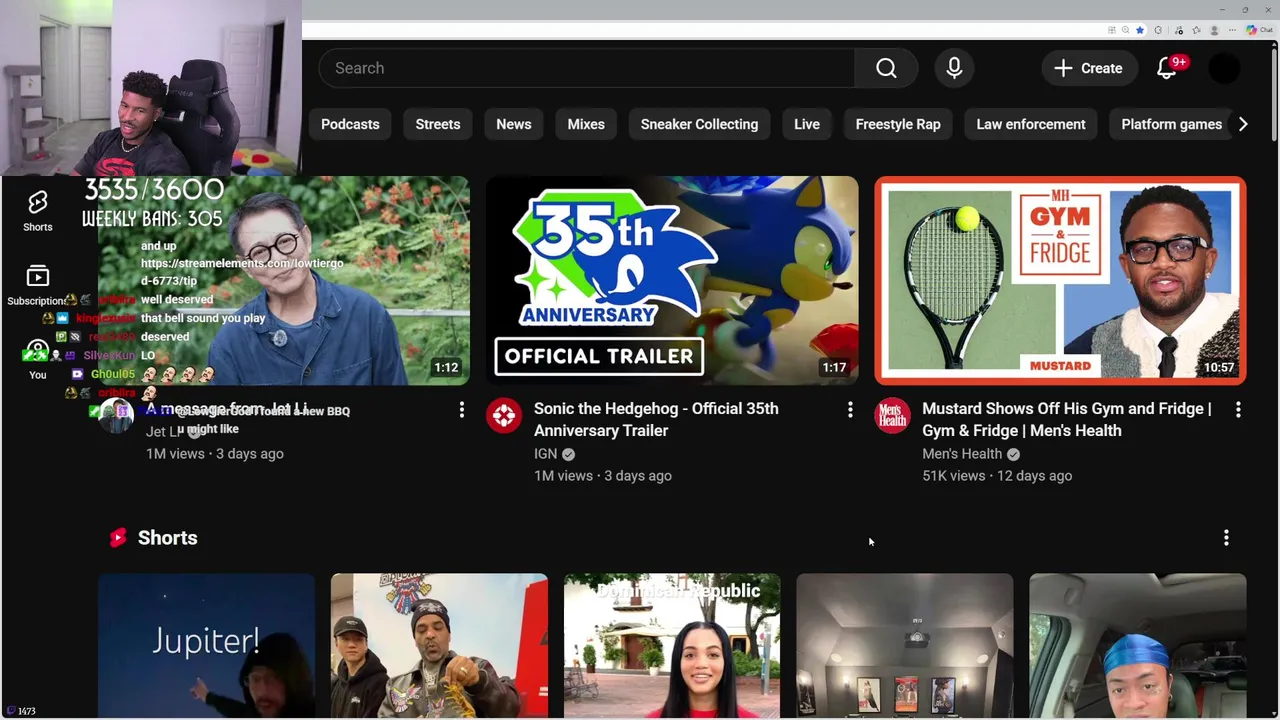1280x720 pixels.
Task: Open the Jet Li video thumbnail
Action: click(x=284, y=281)
